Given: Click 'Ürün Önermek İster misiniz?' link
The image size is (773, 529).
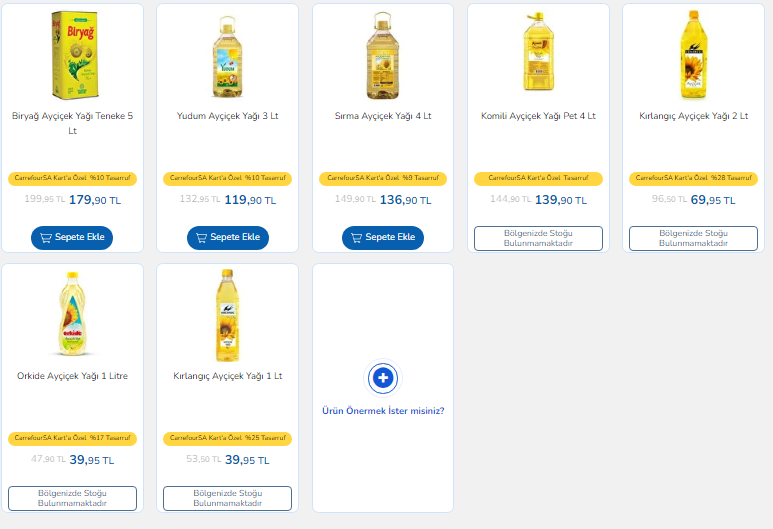Looking at the screenshot, I should 383,411.
